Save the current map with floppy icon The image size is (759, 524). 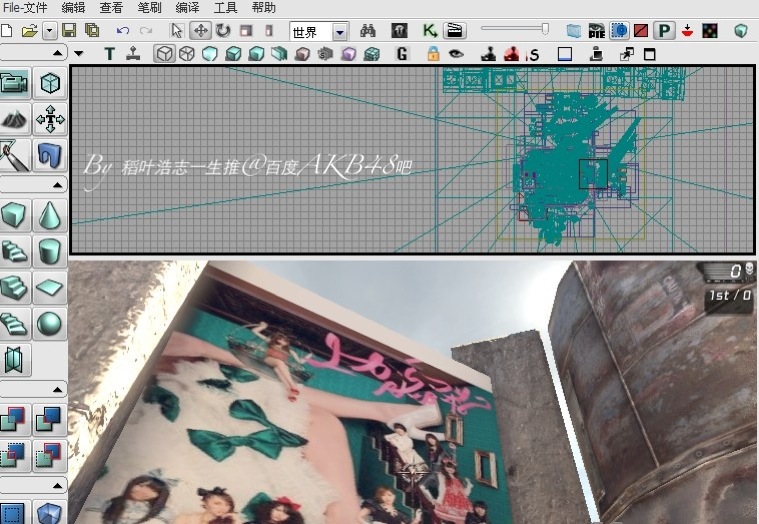click(69, 31)
